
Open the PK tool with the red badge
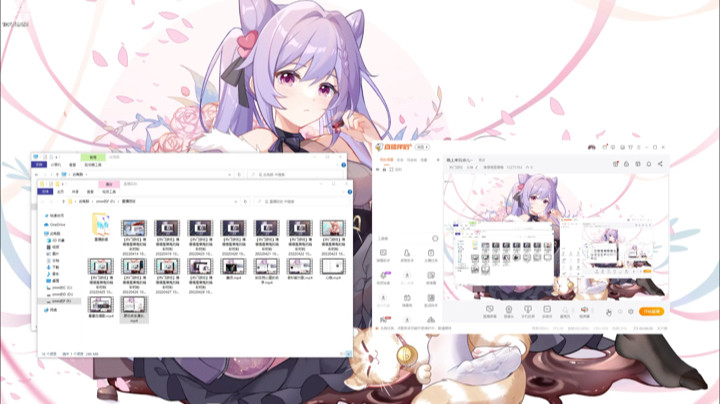[384, 320]
